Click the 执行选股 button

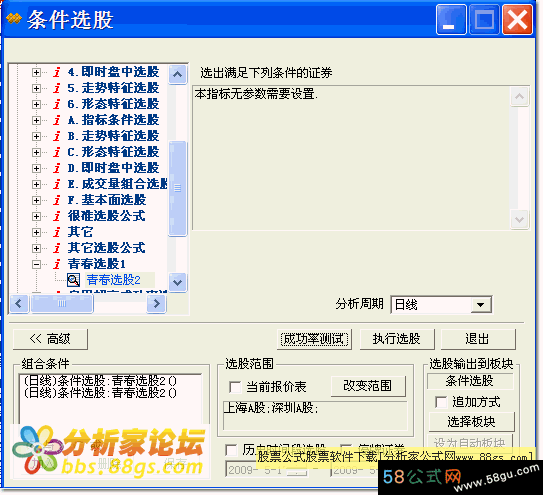[397, 339]
